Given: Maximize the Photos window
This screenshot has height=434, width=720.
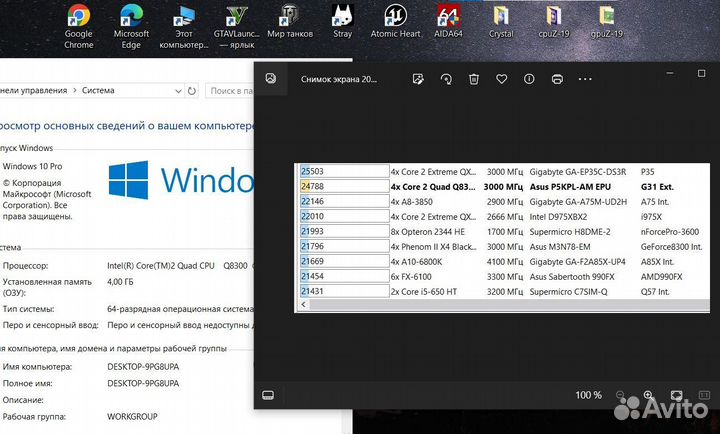Looking at the screenshot, I should coord(701,73).
